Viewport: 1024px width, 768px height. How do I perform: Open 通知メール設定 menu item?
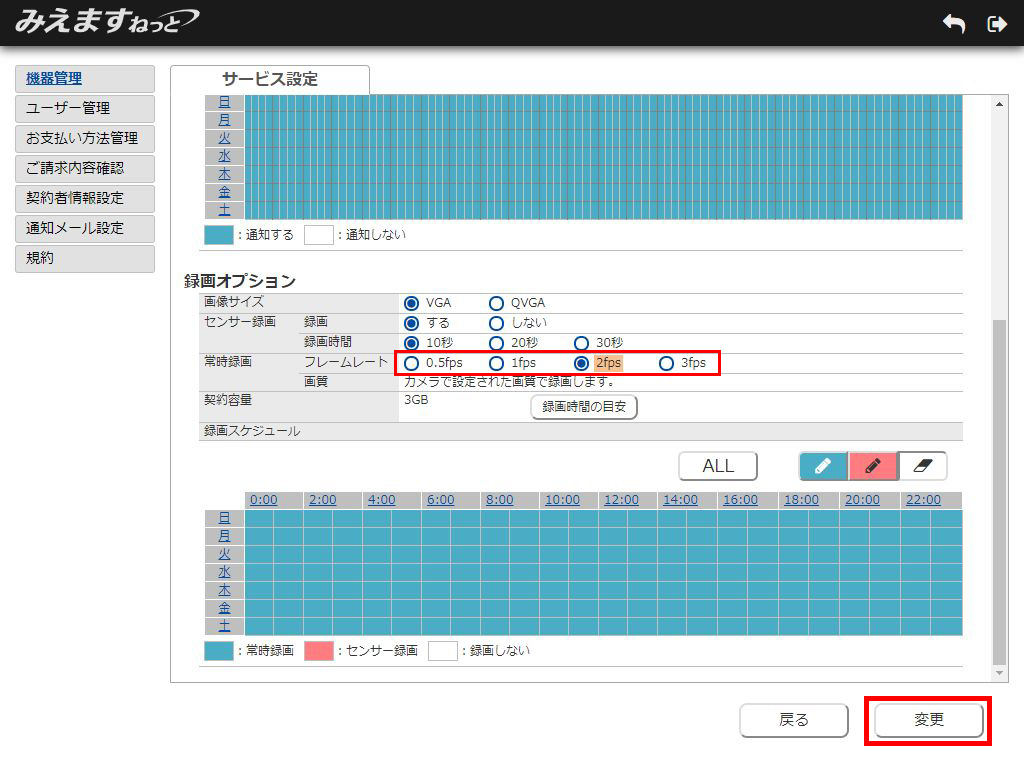85,228
